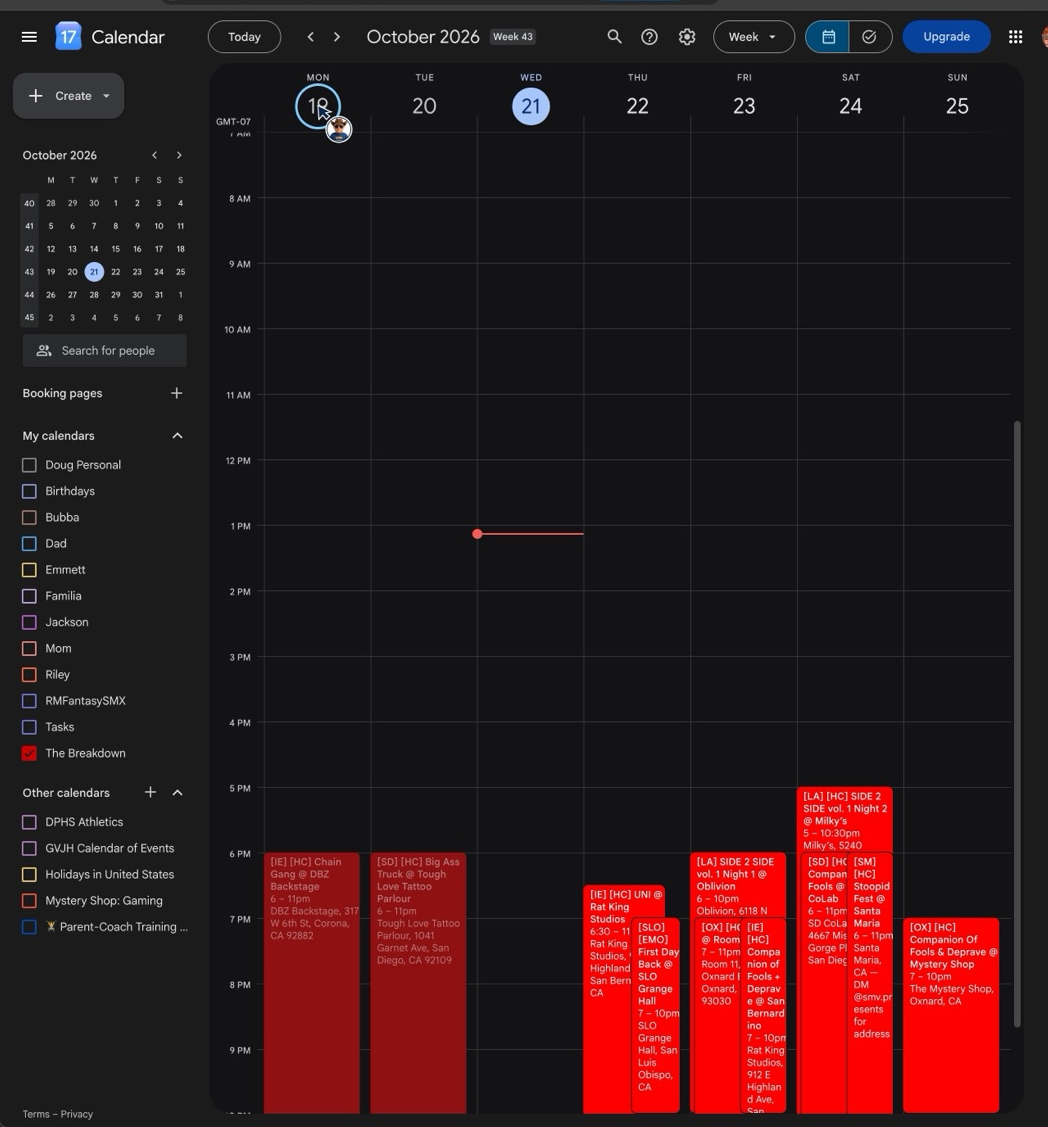
Task: Go to next week arrow
Action: [337, 37]
